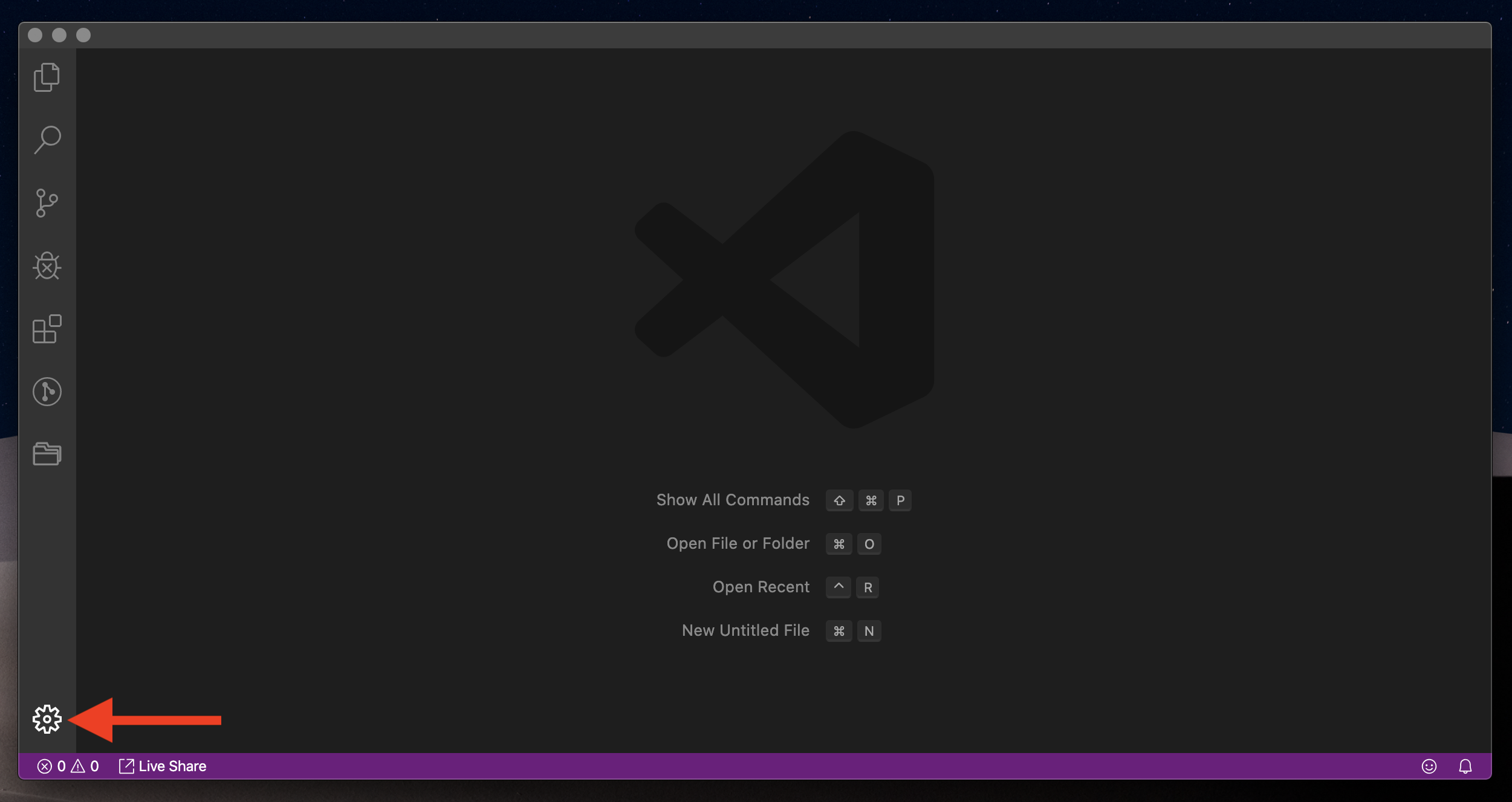Open the Extensions blocks icon
Screen dimensions: 1512x802
[x=47, y=329]
